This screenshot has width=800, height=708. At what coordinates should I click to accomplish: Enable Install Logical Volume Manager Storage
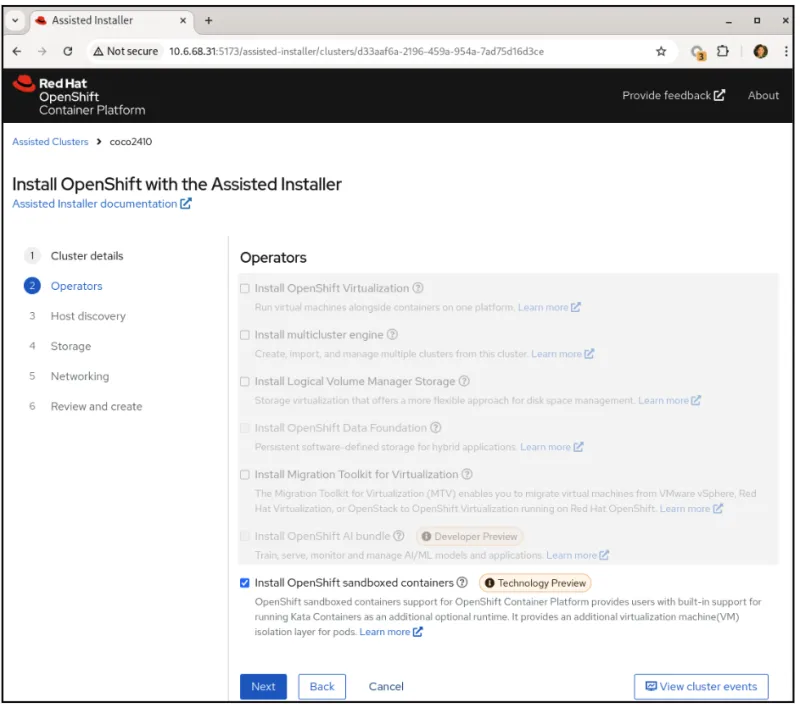pyautogui.click(x=242, y=382)
